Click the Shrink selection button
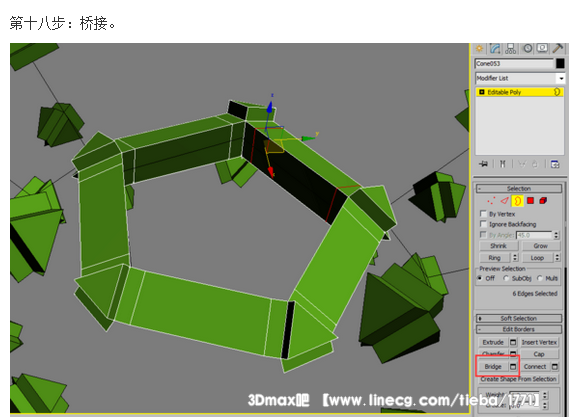569x417 pixels. coord(499,246)
